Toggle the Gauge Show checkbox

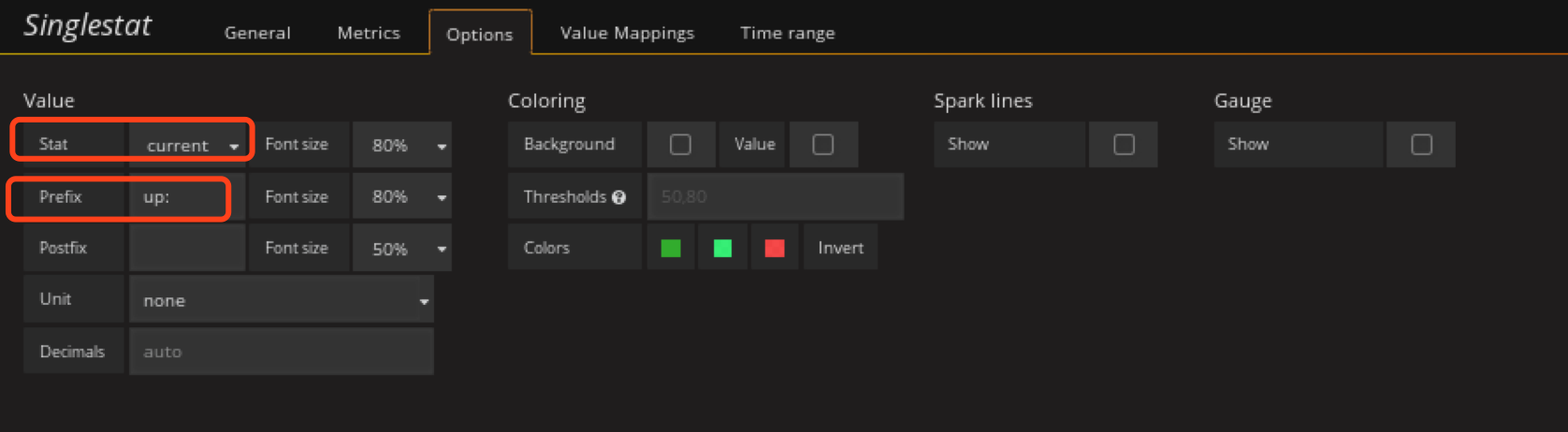pyautogui.click(x=1421, y=145)
